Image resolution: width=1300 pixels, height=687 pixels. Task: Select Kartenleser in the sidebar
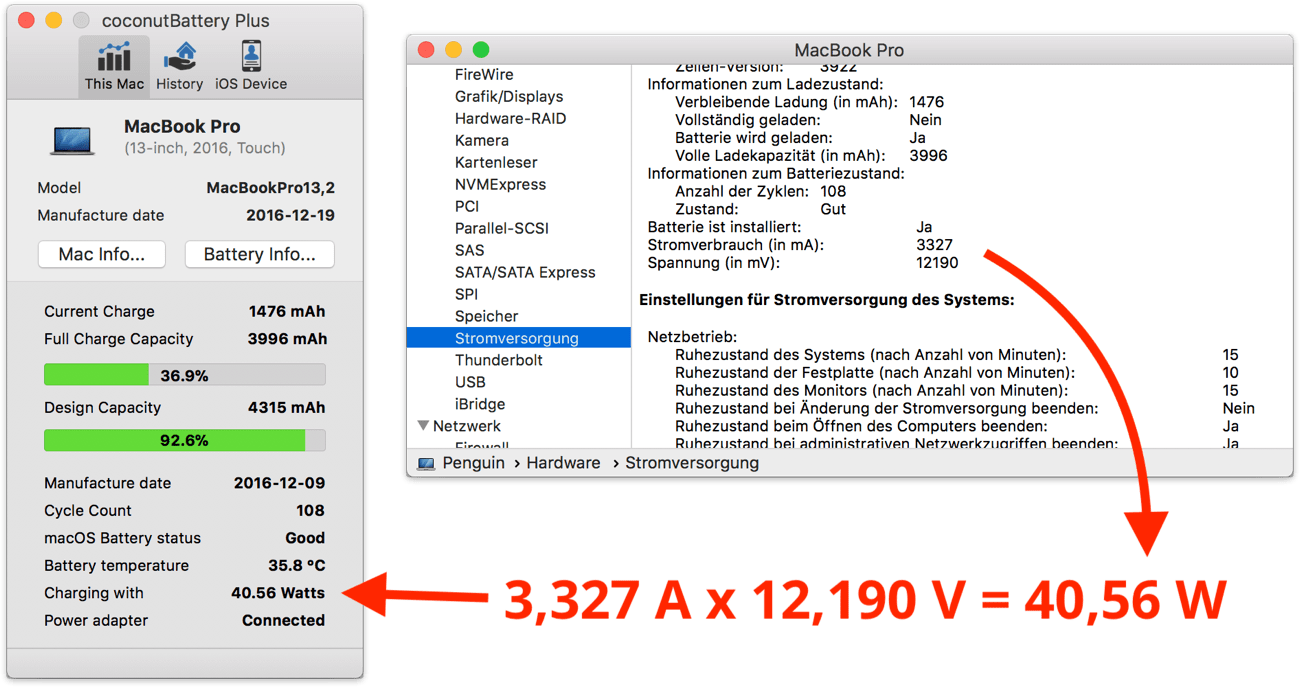496,163
